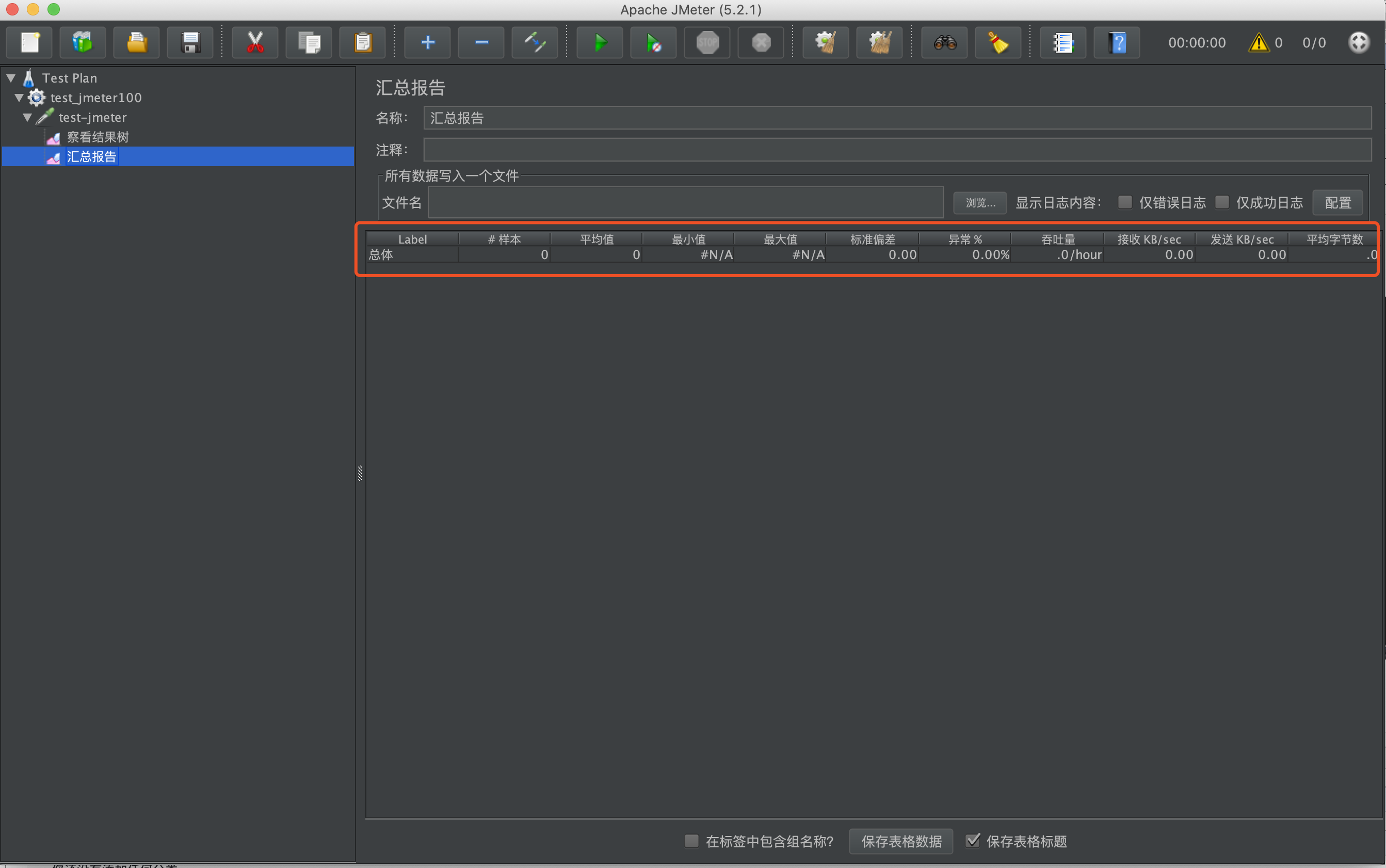Click the .0/hour throughput cell
Viewport: 1386px width, 868px height.
[1057, 255]
